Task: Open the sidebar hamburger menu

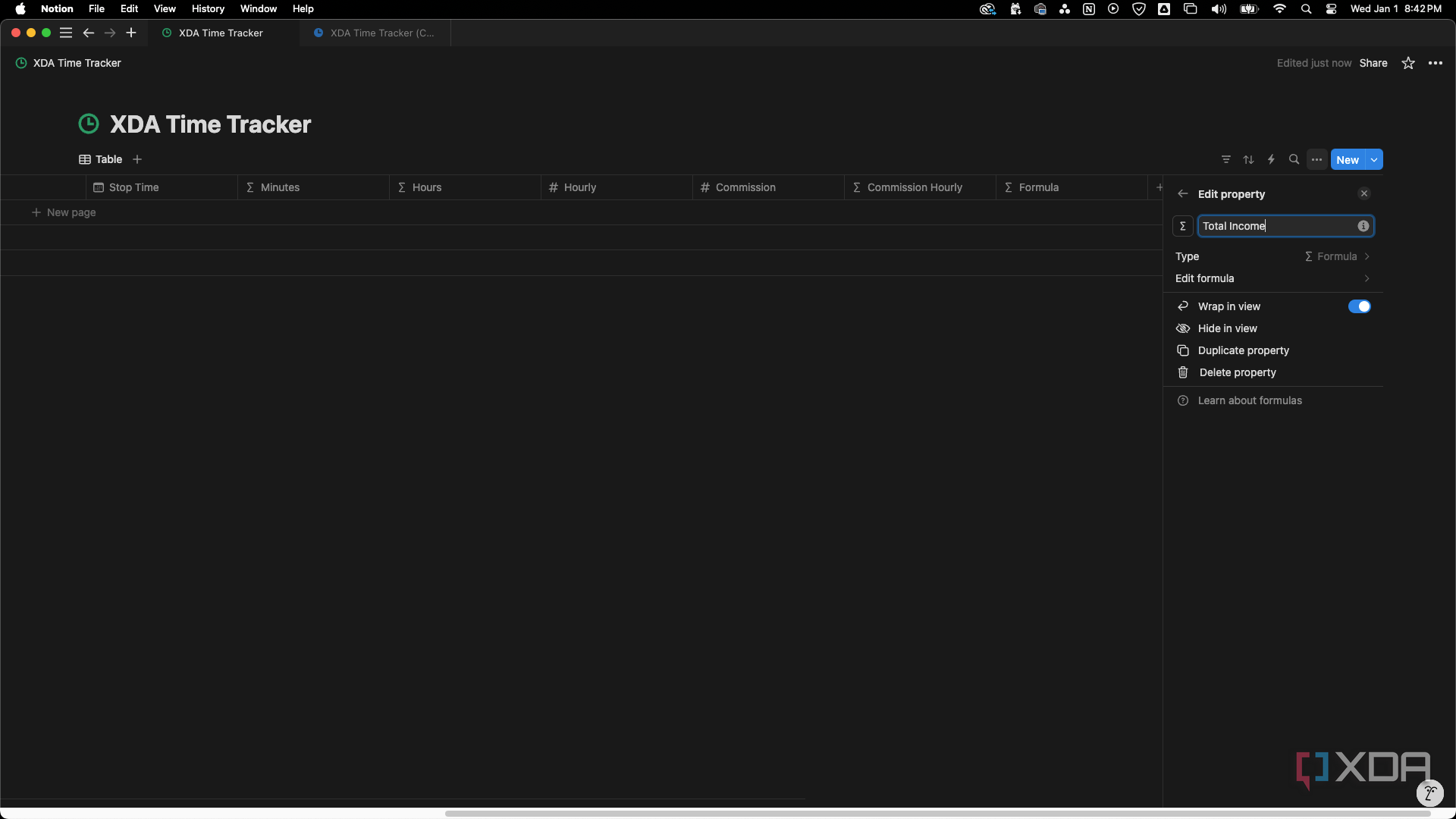Action: pos(66,33)
